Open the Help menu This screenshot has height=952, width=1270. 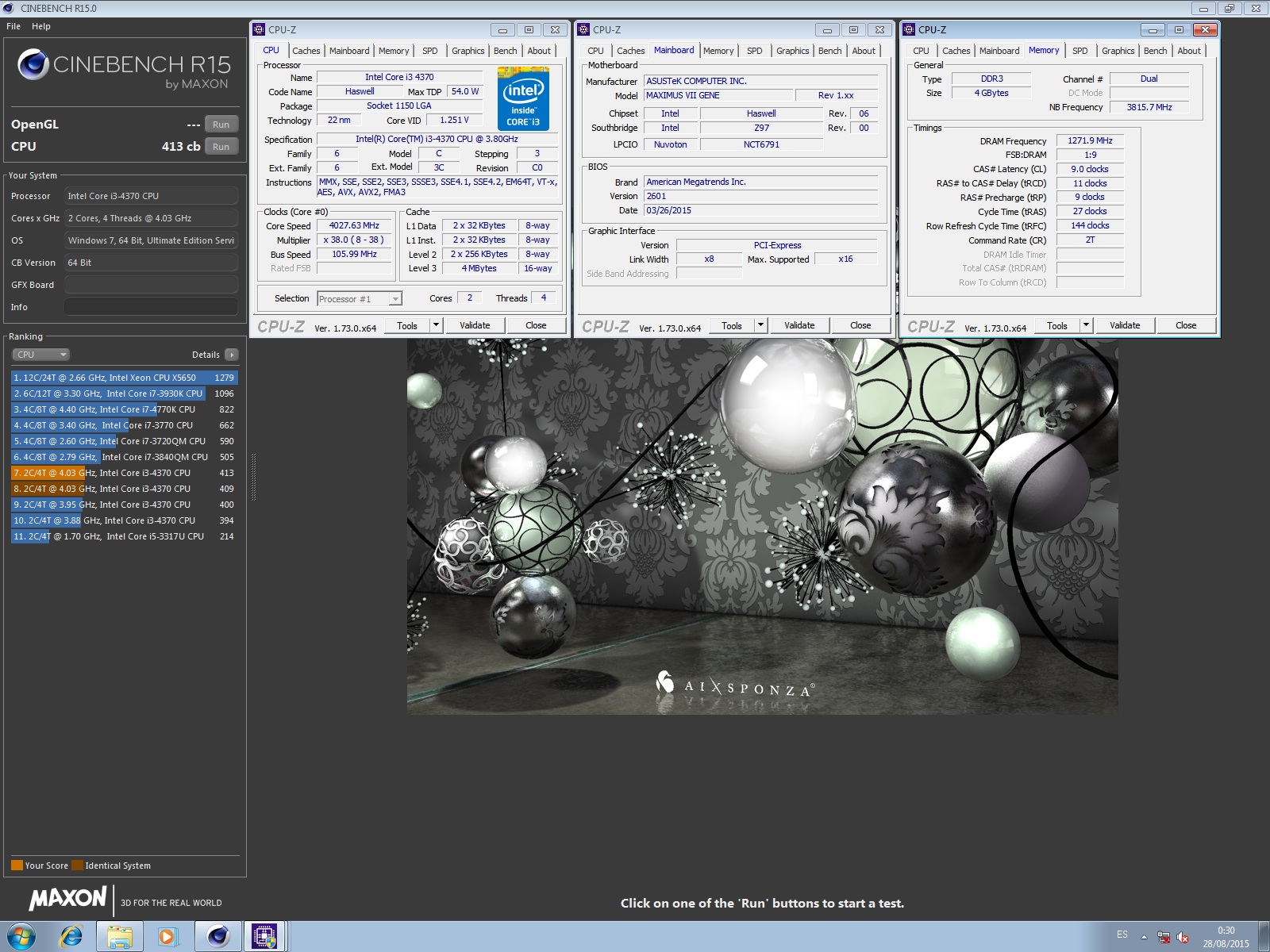tap(41, 26)
